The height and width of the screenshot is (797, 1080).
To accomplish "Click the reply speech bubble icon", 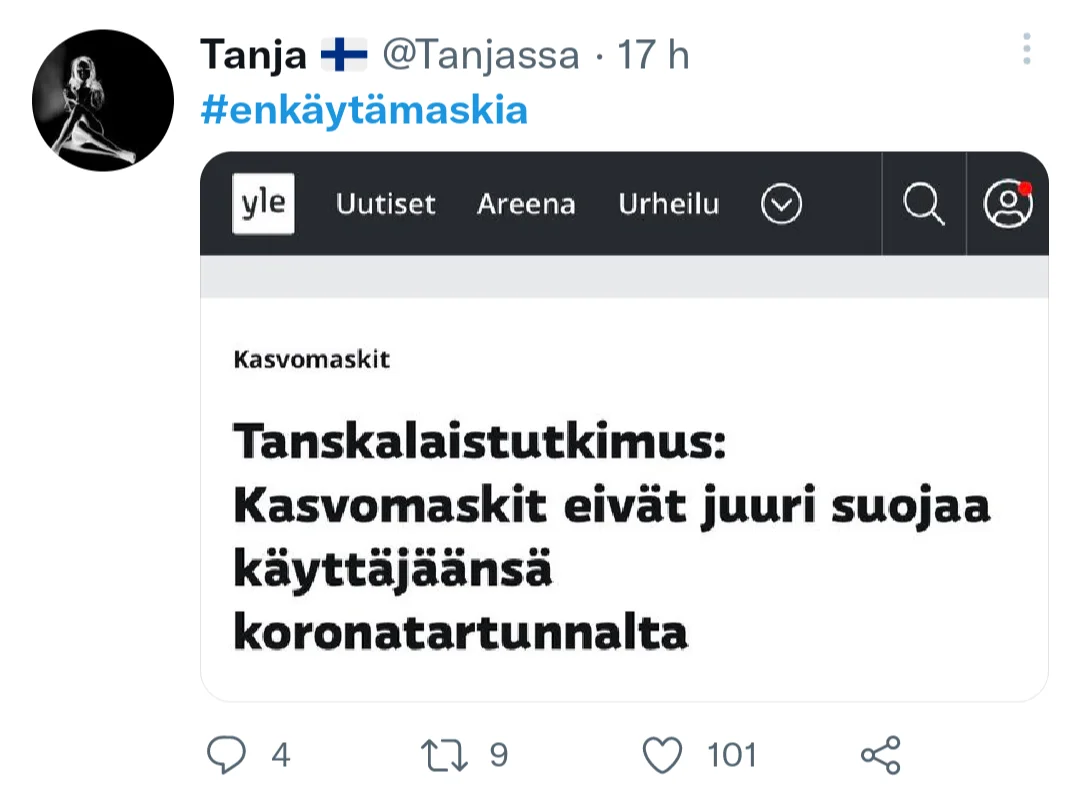I will point(226,755).
